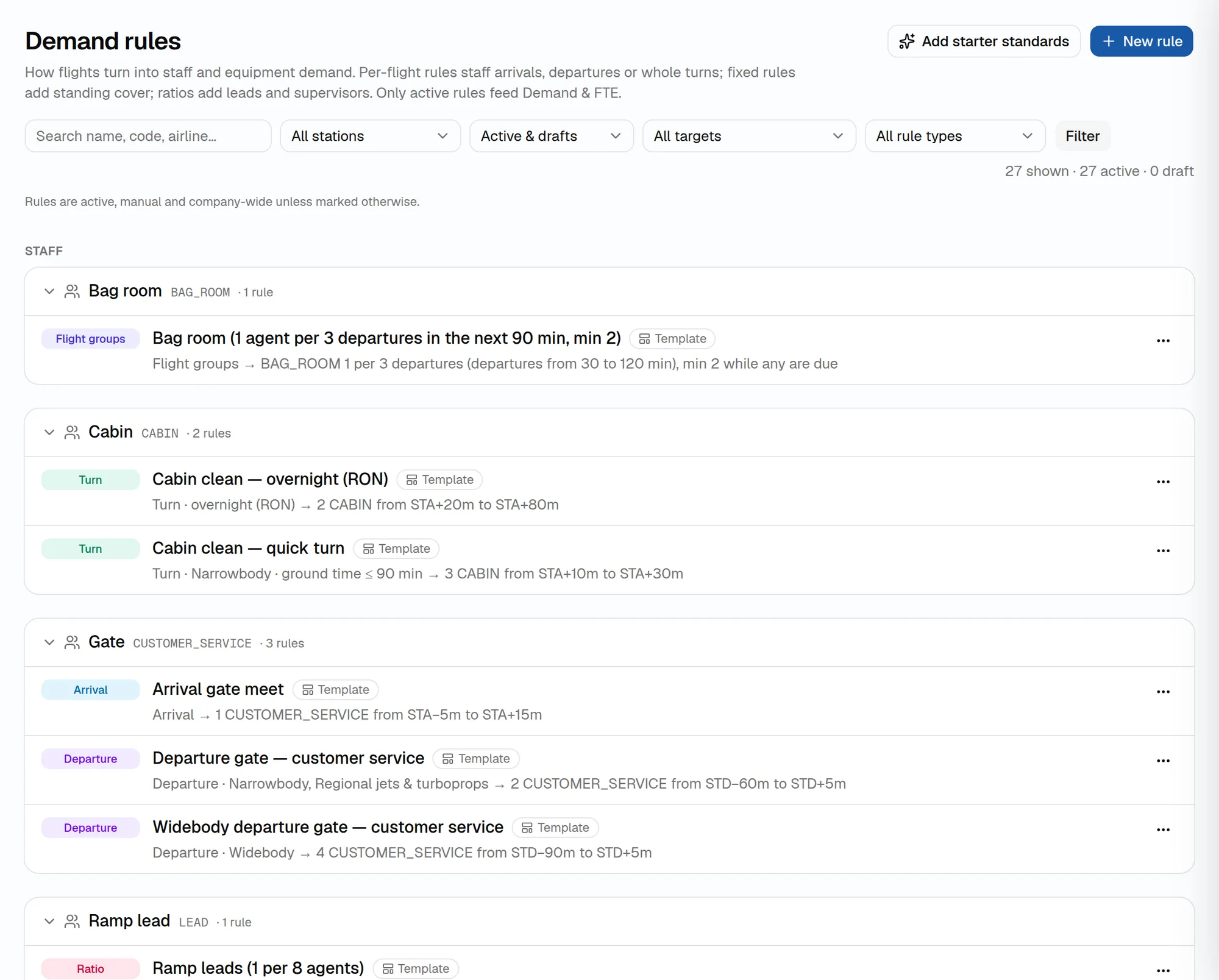Click the Bag room staff group icon
This screenshot has width=1219, height=980.
[72, 291]
